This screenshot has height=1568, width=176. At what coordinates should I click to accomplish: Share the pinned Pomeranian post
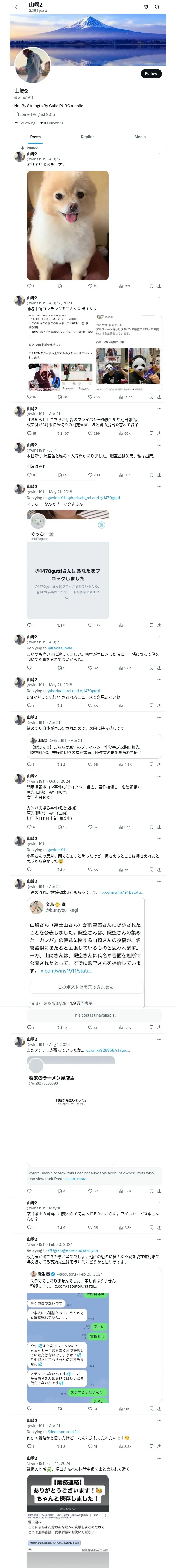(159, 285)
